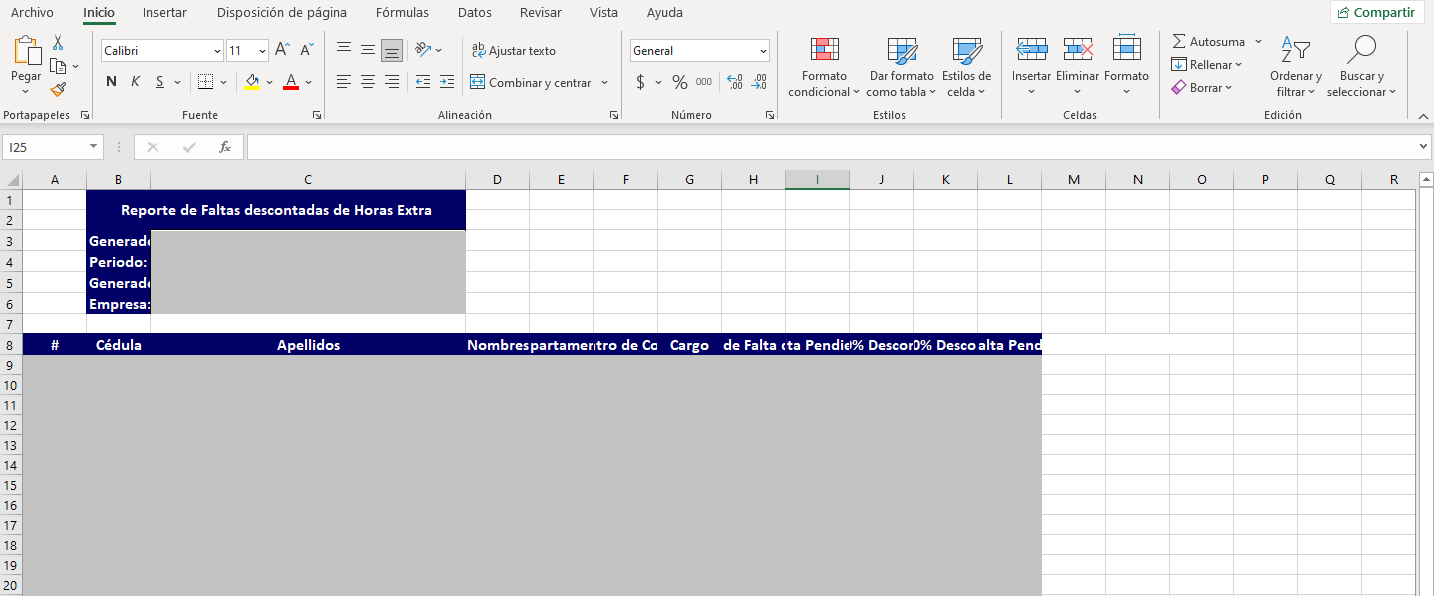This screenshot has height=596, width=1434.
Task: Open the Fuente dialog launcher
Action: point(317,116)
